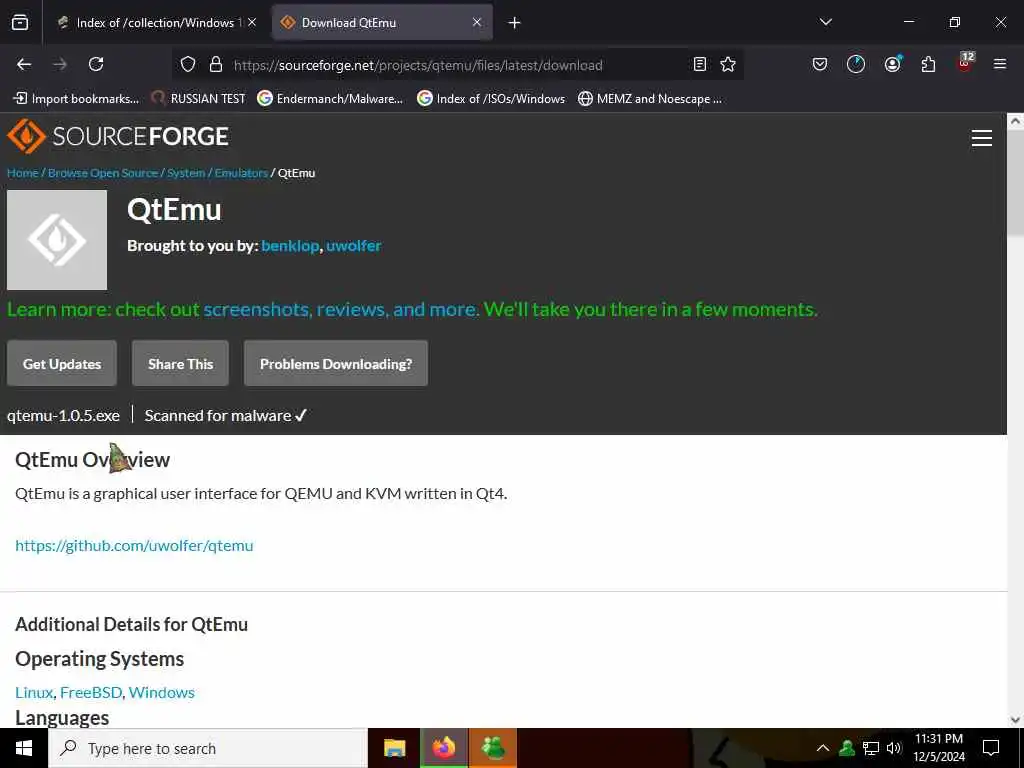Select the Download QtEmu tab
This screenshot has width=1024, height=768.
tap(382, 23)
